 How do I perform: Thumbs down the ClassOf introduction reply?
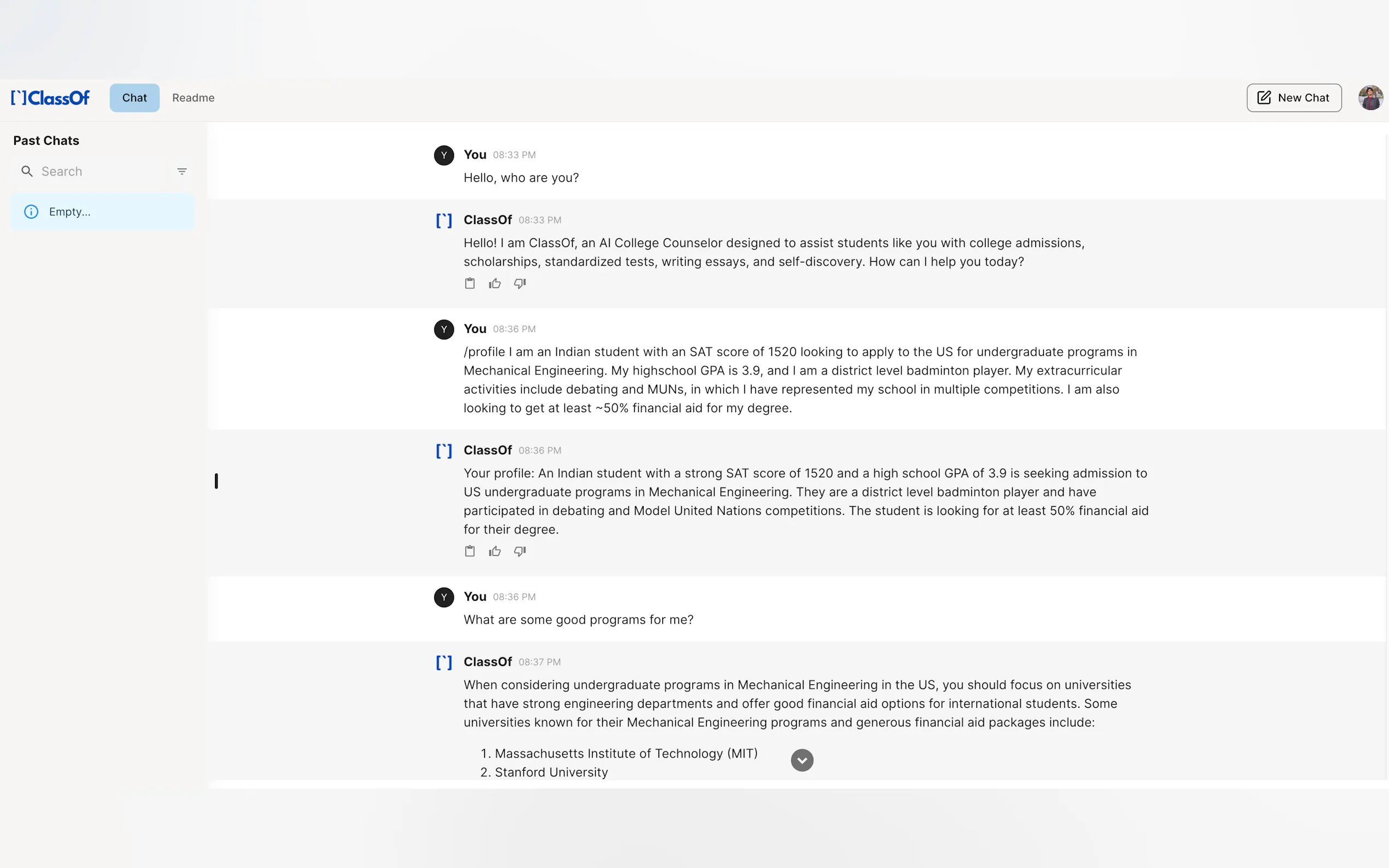[x=520, y=284]
